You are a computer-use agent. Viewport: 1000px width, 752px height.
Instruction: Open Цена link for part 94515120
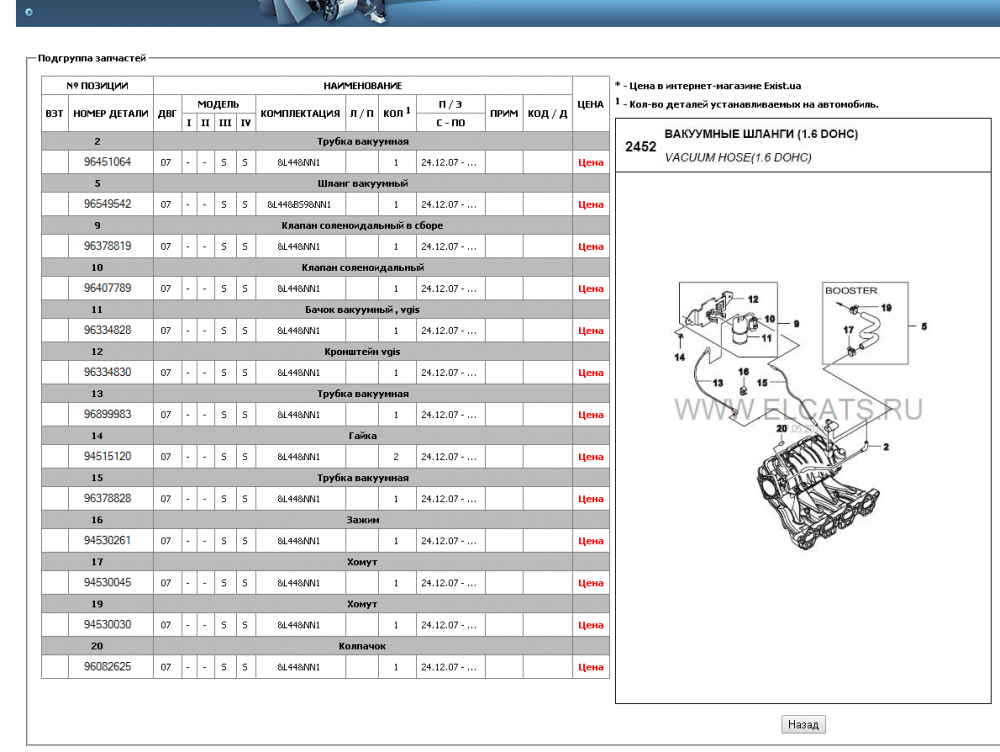point(591,457)
